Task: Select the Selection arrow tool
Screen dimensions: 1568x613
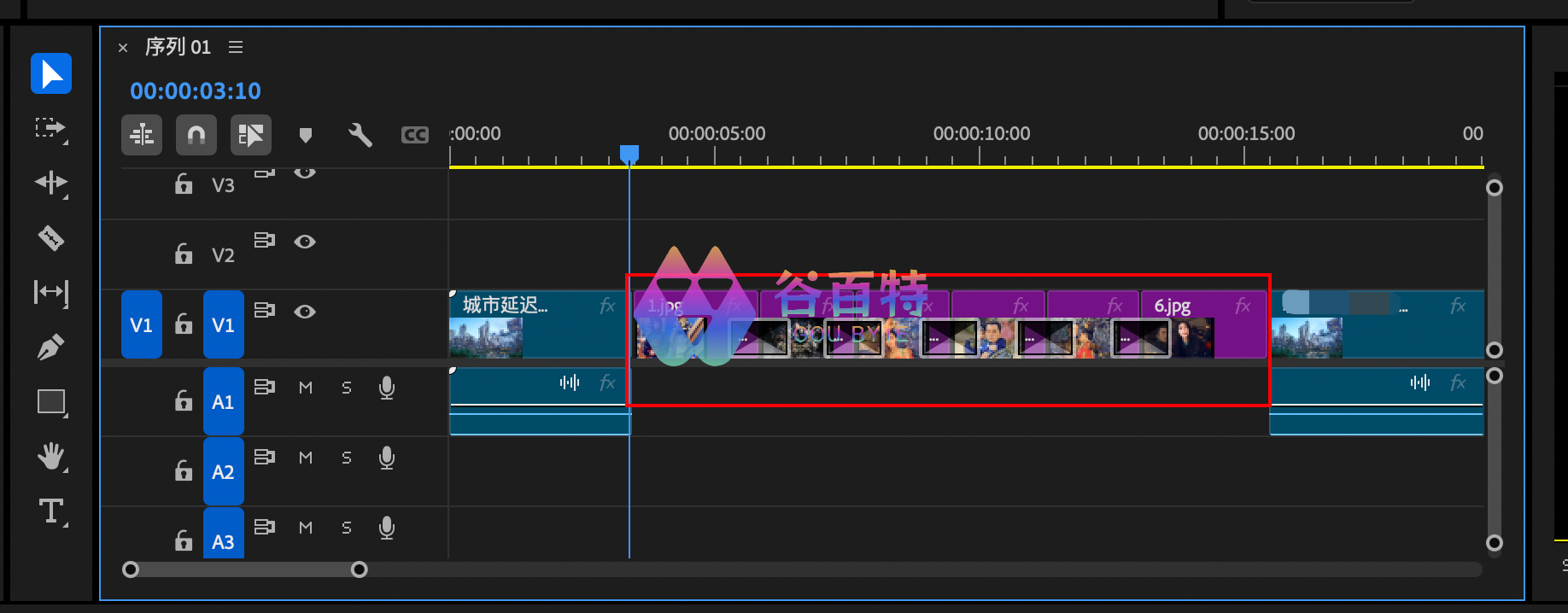Action: click(x=51, y=74)
